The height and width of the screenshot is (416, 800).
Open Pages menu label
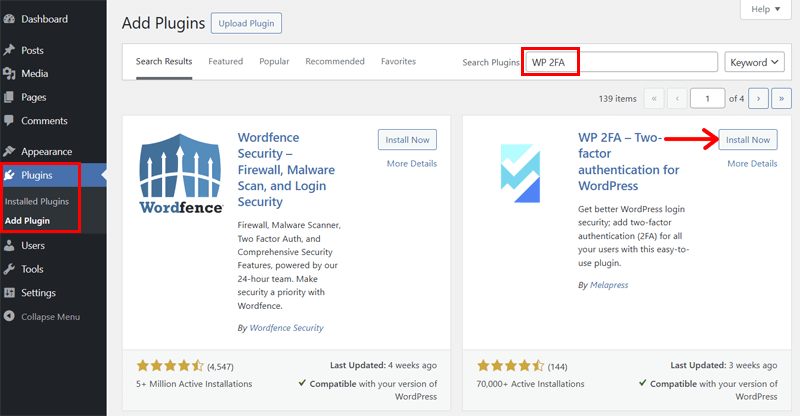[34, 97]
